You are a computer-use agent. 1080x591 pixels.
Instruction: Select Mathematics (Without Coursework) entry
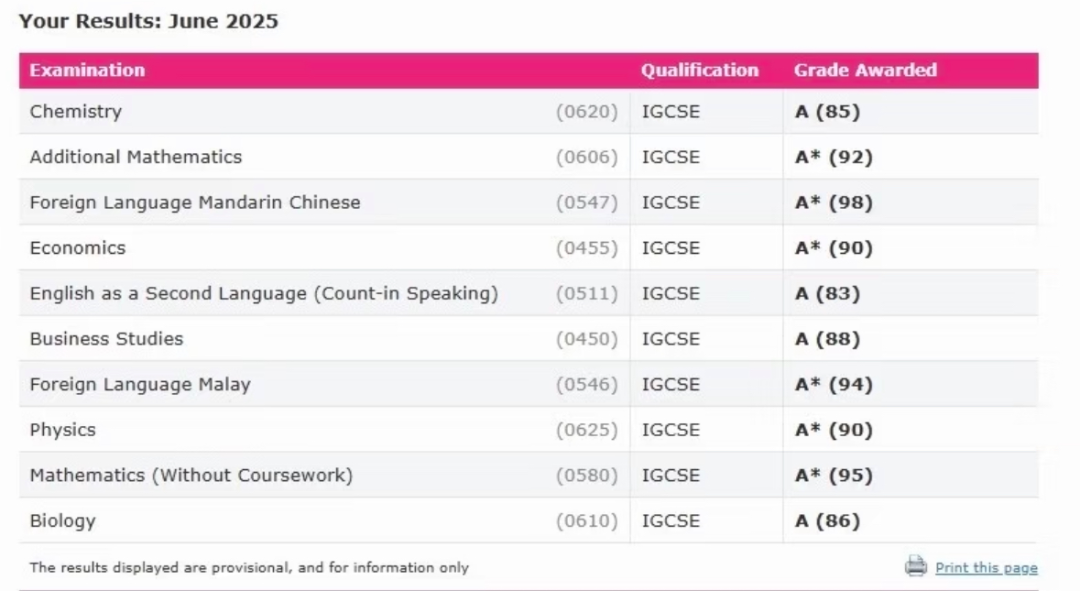click(191, 475)
